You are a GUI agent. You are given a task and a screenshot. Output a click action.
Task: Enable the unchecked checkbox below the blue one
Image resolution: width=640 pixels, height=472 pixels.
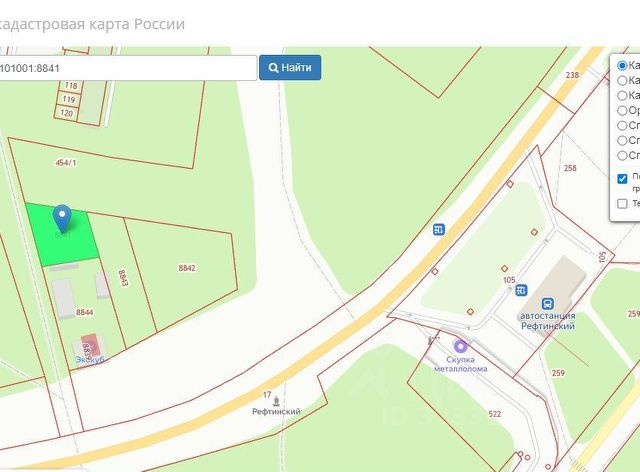pos(622,203)
